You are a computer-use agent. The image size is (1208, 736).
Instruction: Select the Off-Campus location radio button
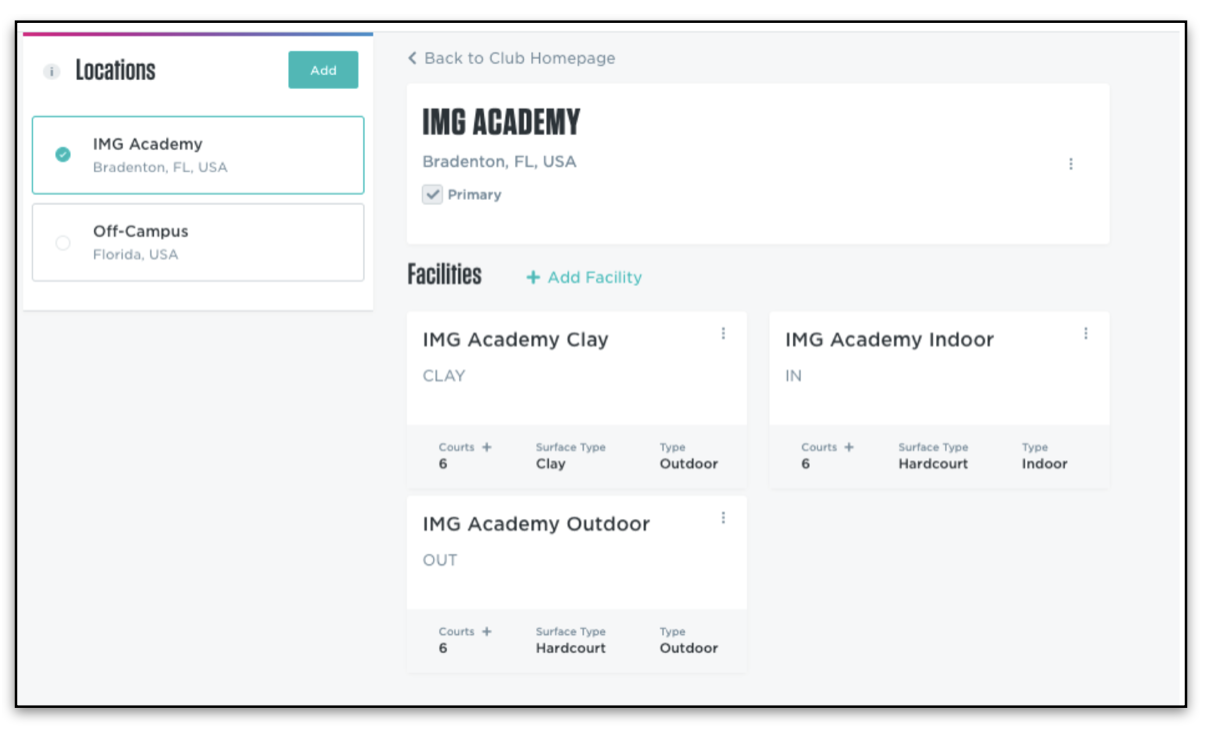63,242
